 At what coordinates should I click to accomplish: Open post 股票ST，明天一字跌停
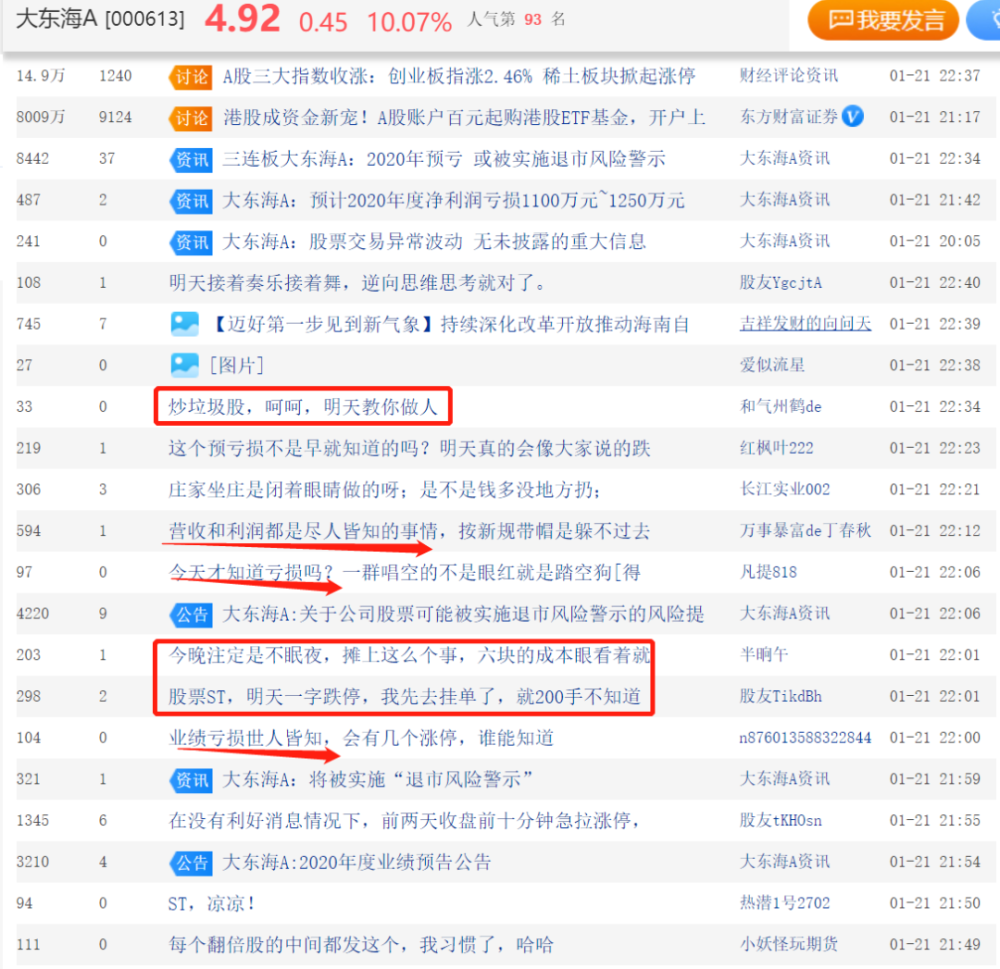tap(404, 697)
